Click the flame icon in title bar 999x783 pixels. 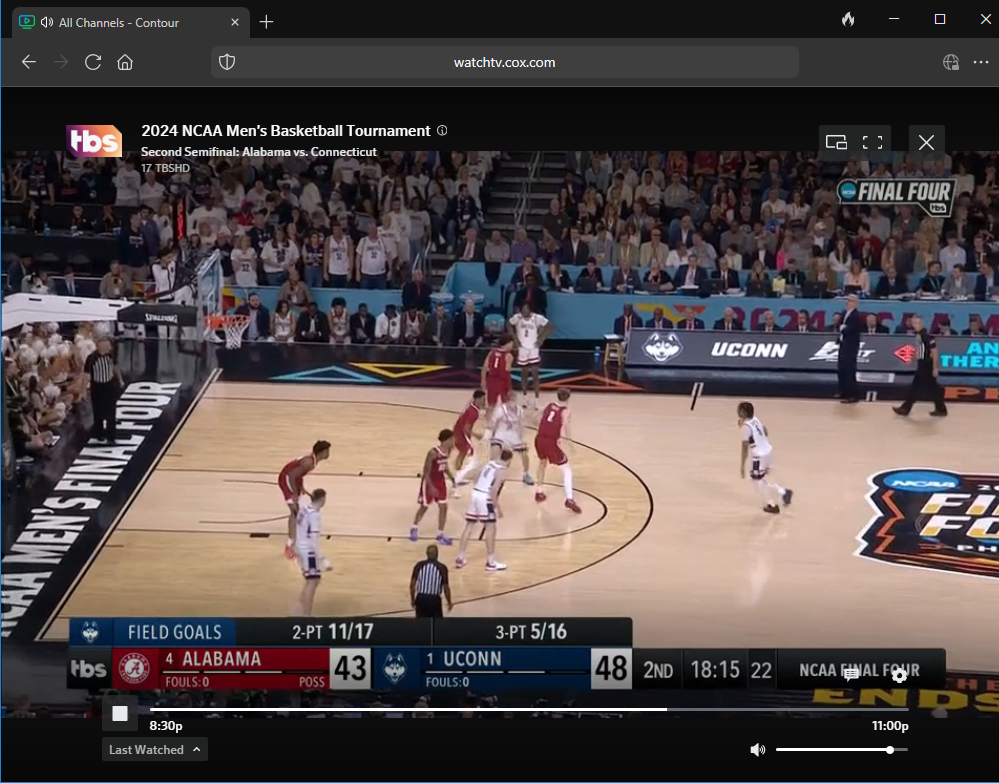point(848,19)
